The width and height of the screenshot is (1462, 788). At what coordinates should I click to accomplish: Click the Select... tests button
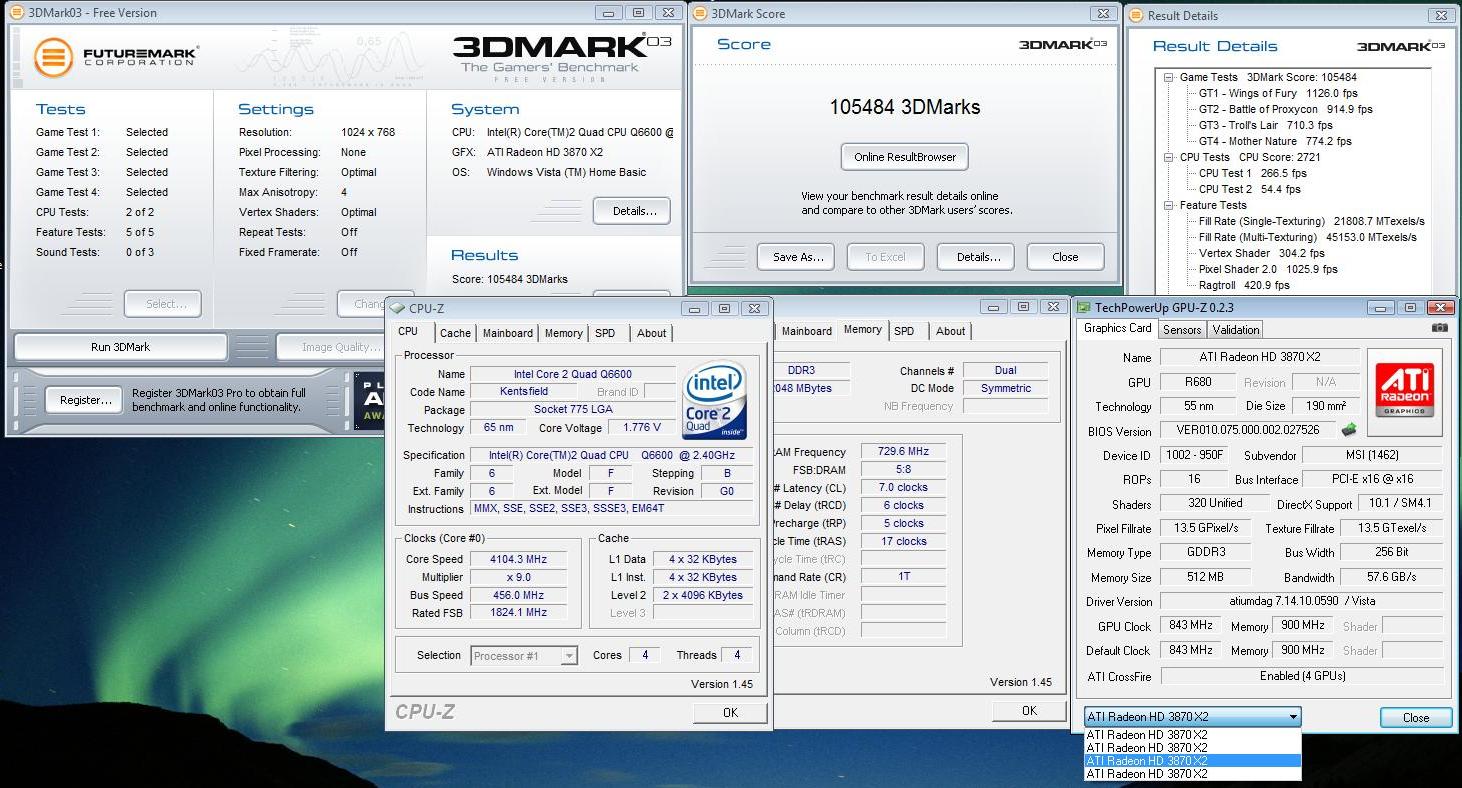(163, 304)
